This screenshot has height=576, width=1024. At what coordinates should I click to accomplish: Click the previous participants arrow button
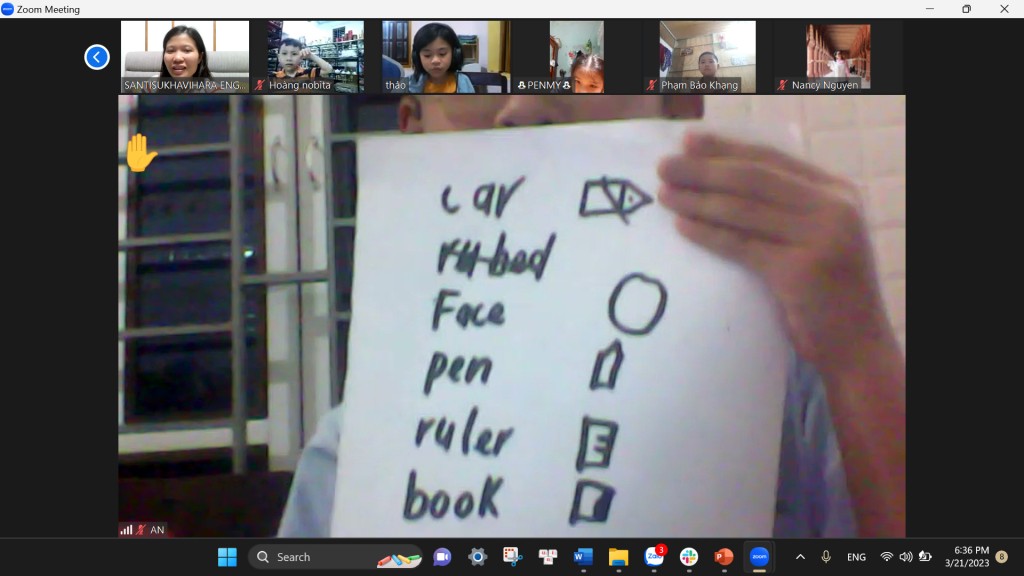[x=97, y=57]
